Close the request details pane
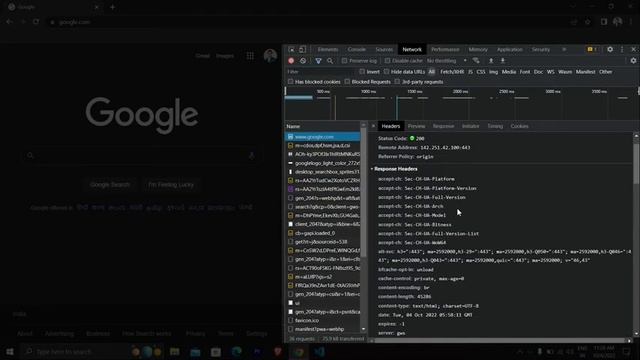 pos(373,126)
